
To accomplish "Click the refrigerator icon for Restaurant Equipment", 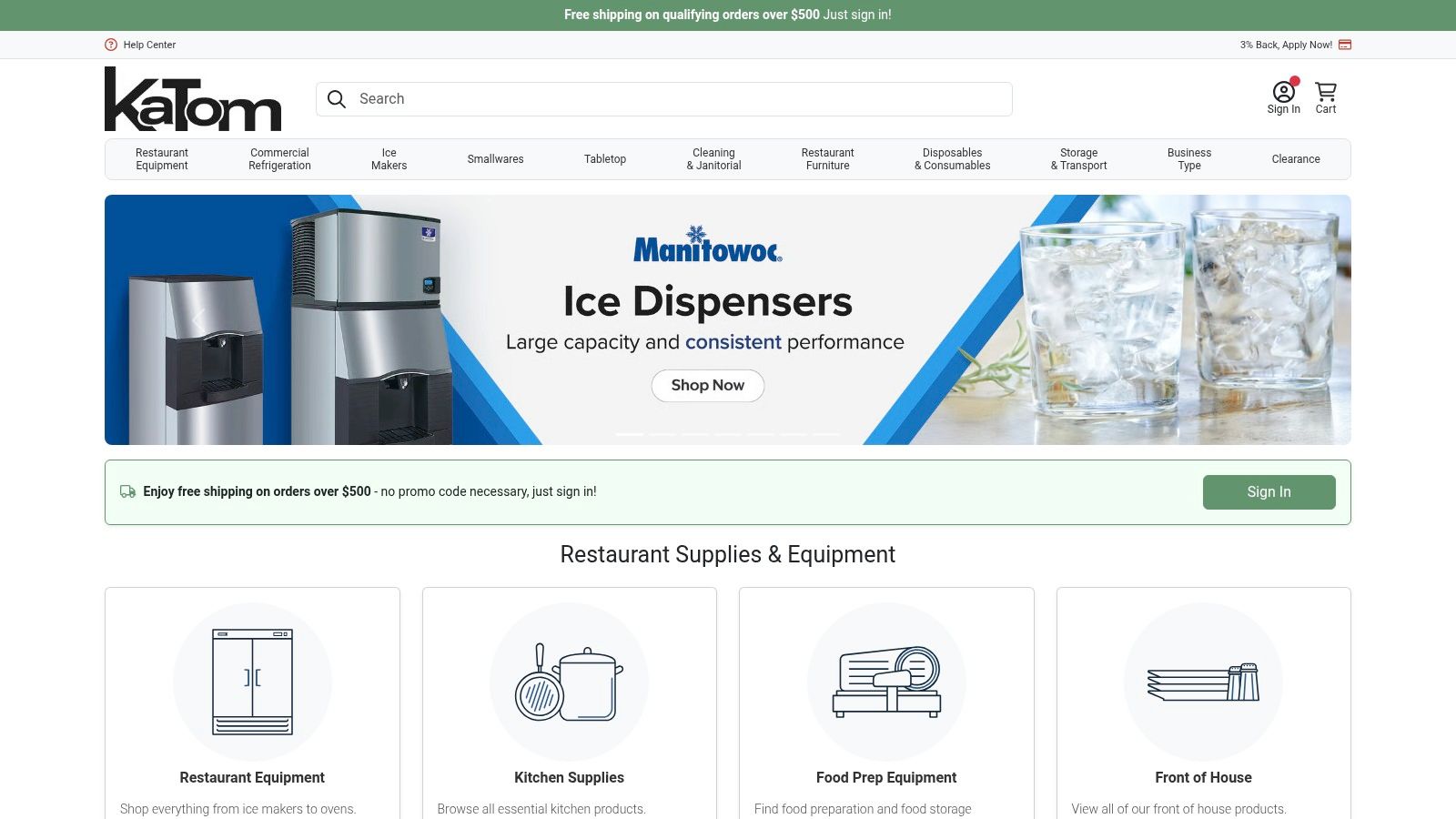I will (252, 682).
